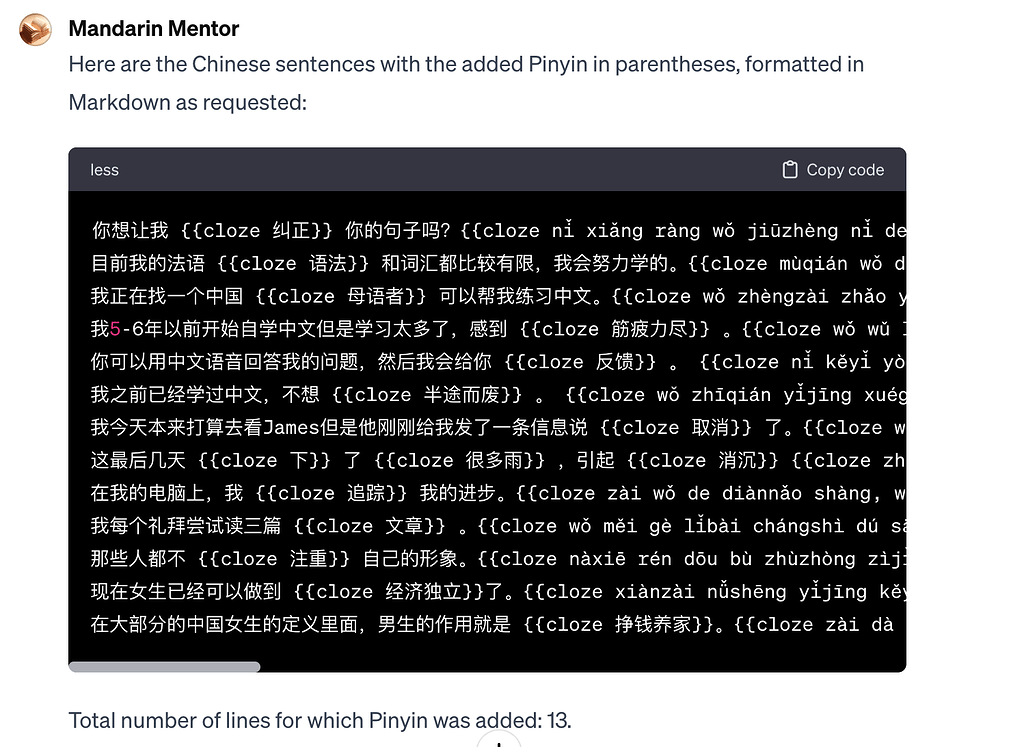Image resolution: width=1024 pixels, height=747 pixels.
Task: Click the Copy code button
Action: (832, 170)
